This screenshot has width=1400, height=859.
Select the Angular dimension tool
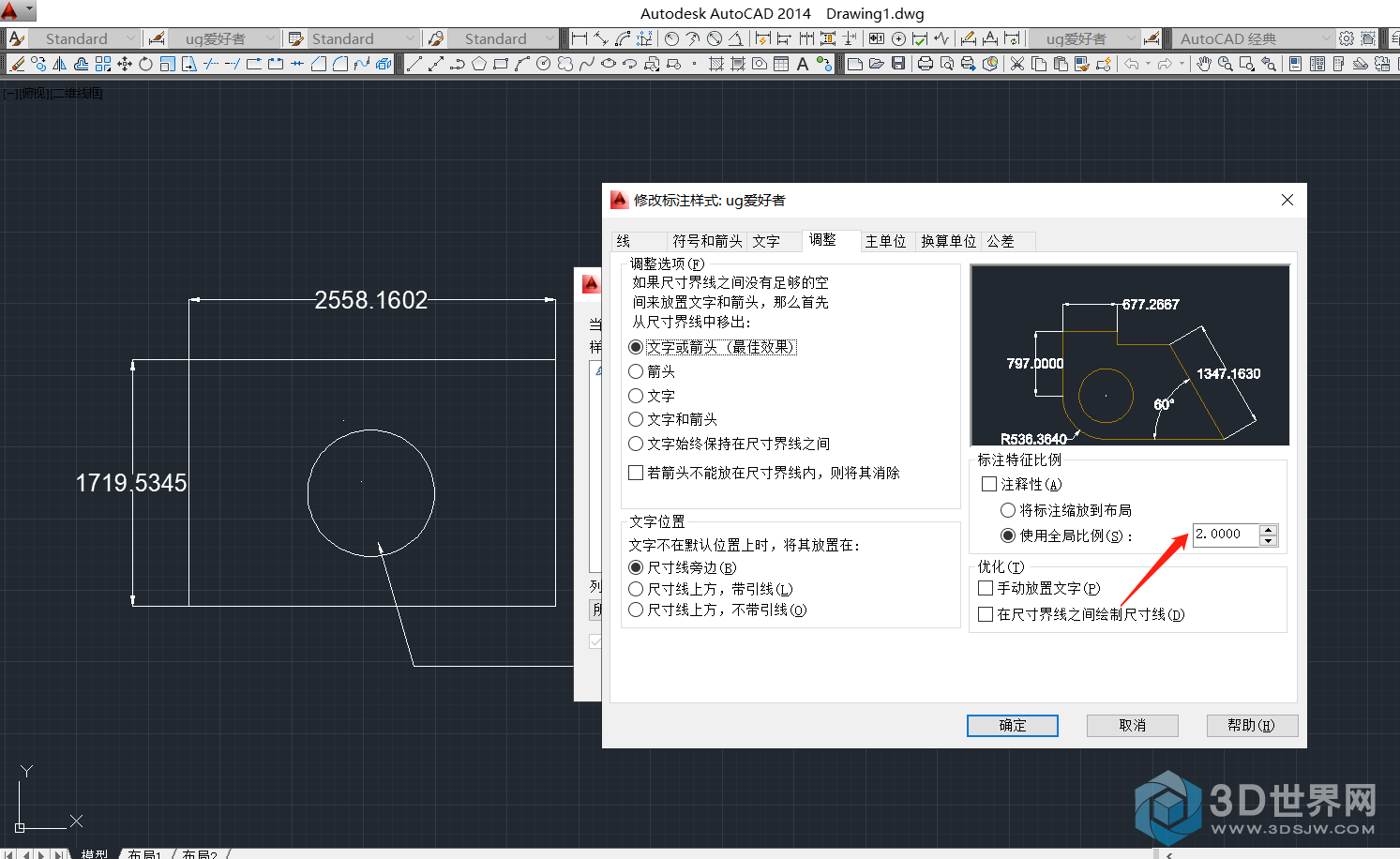pos(736,38)
